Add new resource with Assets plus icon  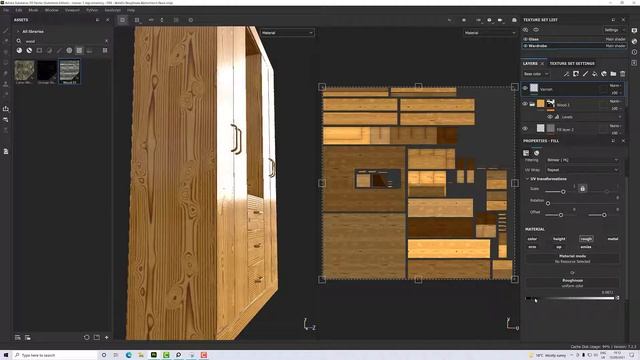[x=107, y=338]
